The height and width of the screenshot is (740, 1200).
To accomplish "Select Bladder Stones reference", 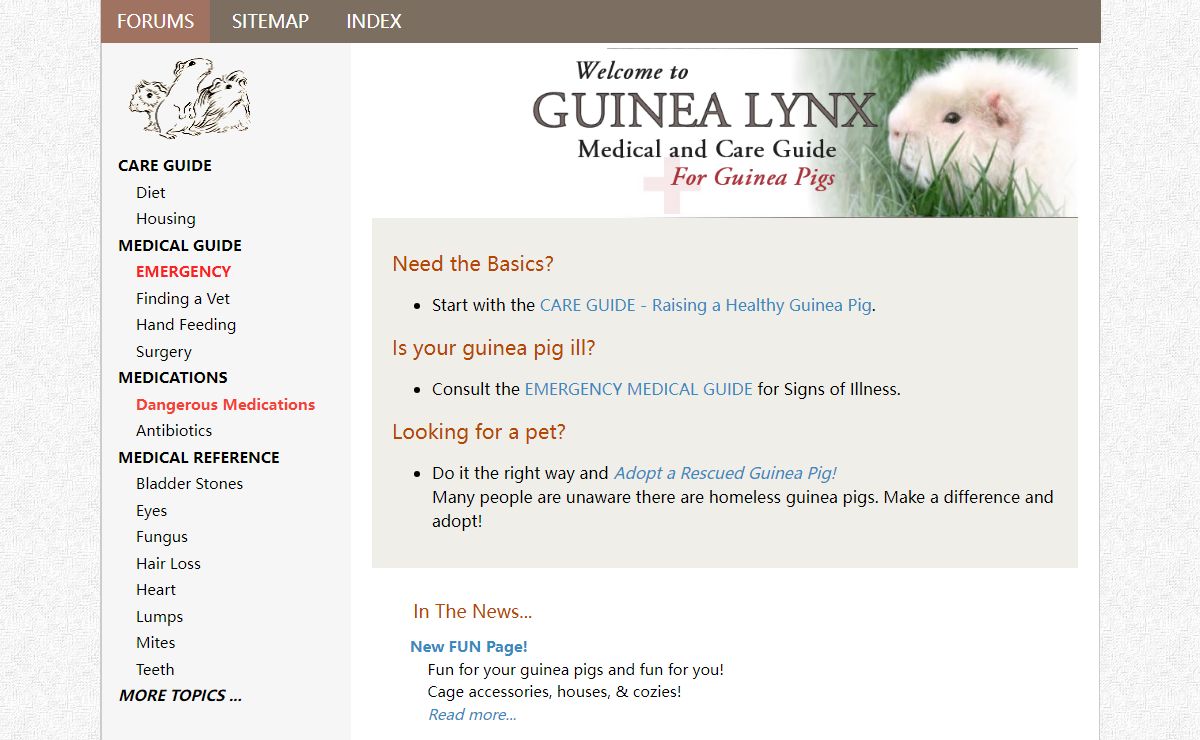I will (x=189, y=483).
